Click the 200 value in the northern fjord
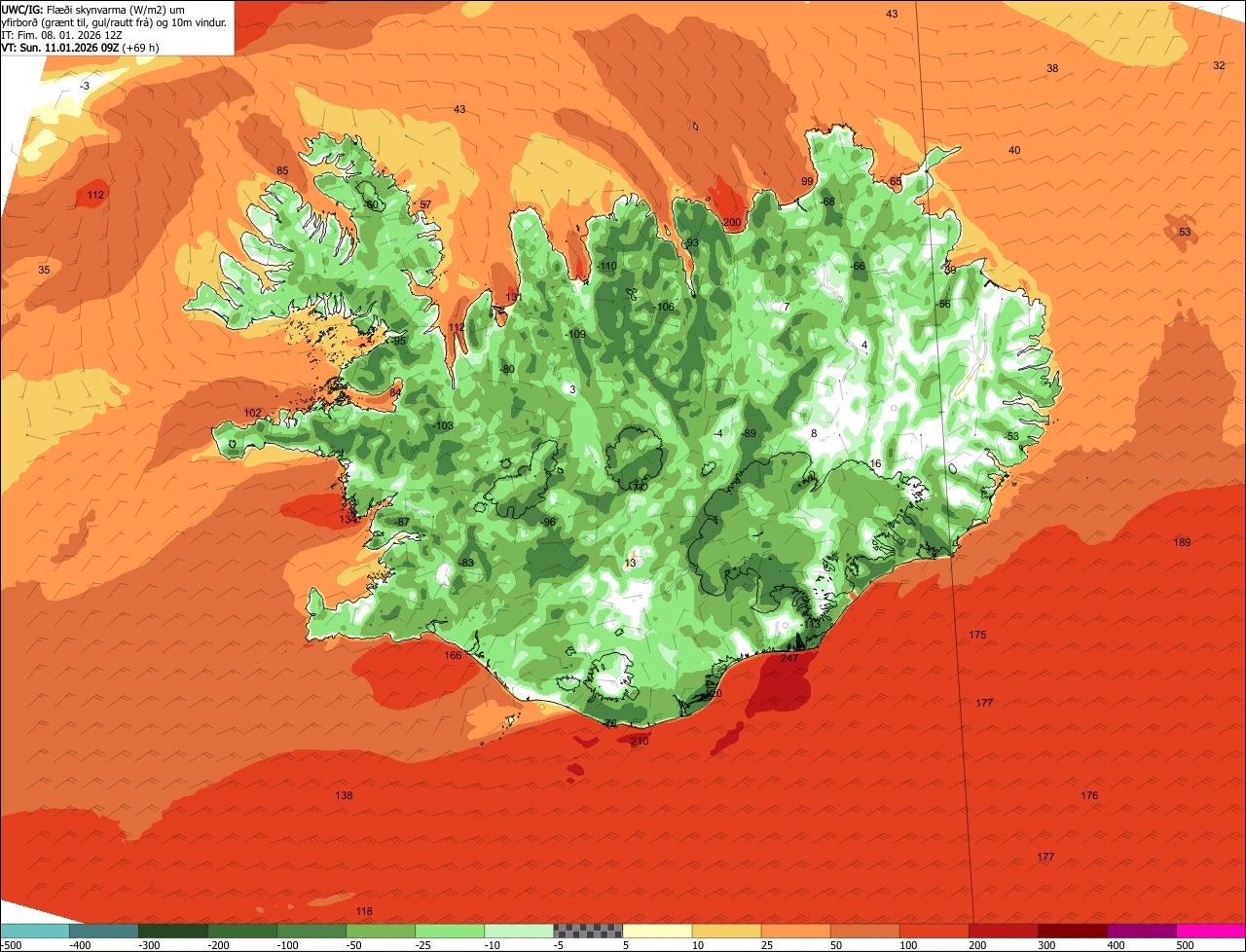Screen dimensions: 1246x952 point(732,222)
